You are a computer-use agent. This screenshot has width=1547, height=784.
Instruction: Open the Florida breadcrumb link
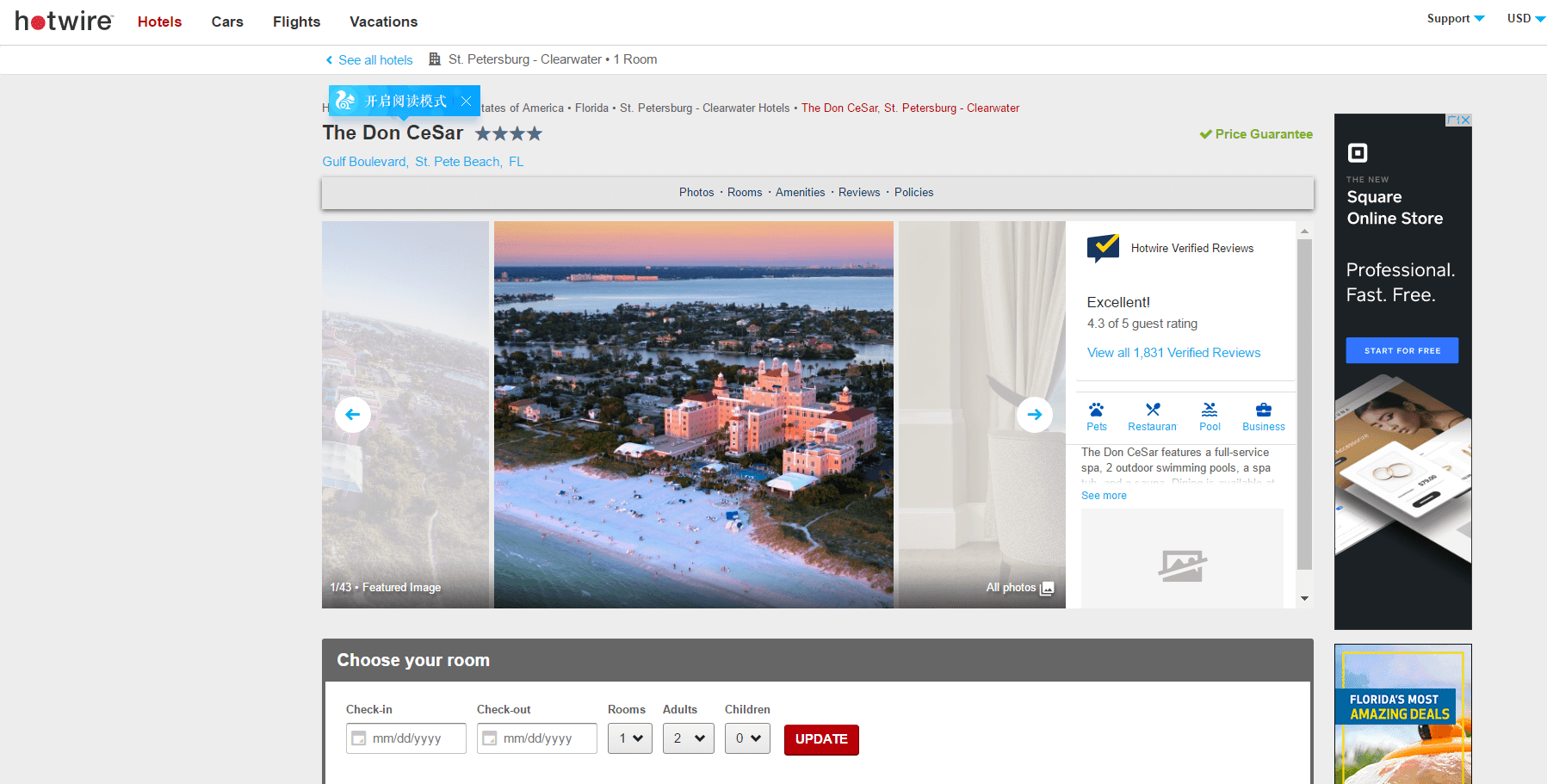(591, 108)
